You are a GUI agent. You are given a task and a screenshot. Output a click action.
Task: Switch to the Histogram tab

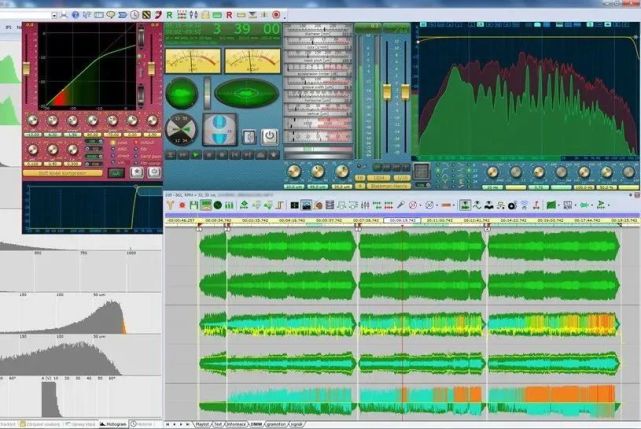[113, 424]
